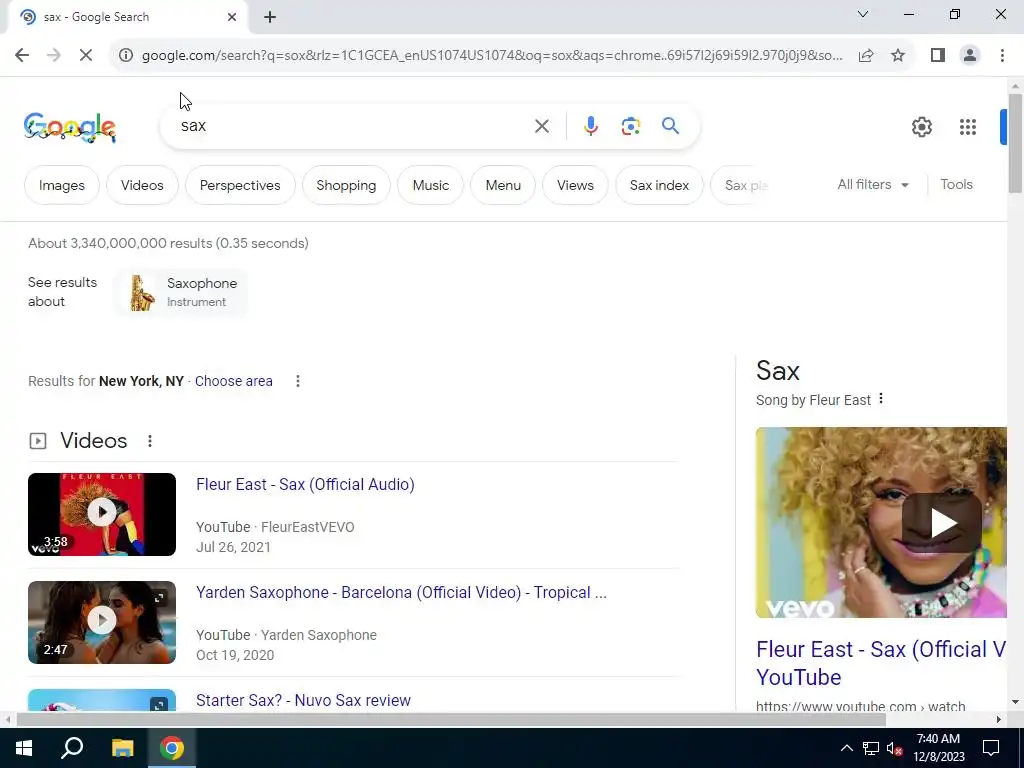
Task: Click 'YouTube · Yarden Saxophone' source text
Action: tap(286, 635)
